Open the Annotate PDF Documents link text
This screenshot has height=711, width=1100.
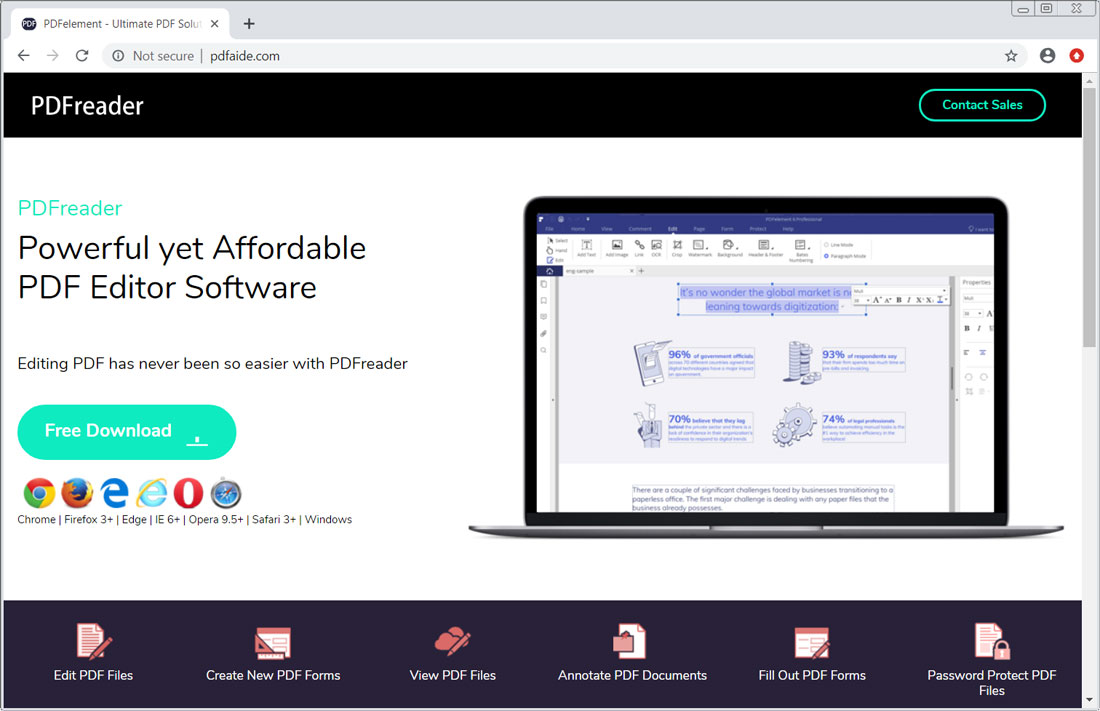click(x=632, y=675)
